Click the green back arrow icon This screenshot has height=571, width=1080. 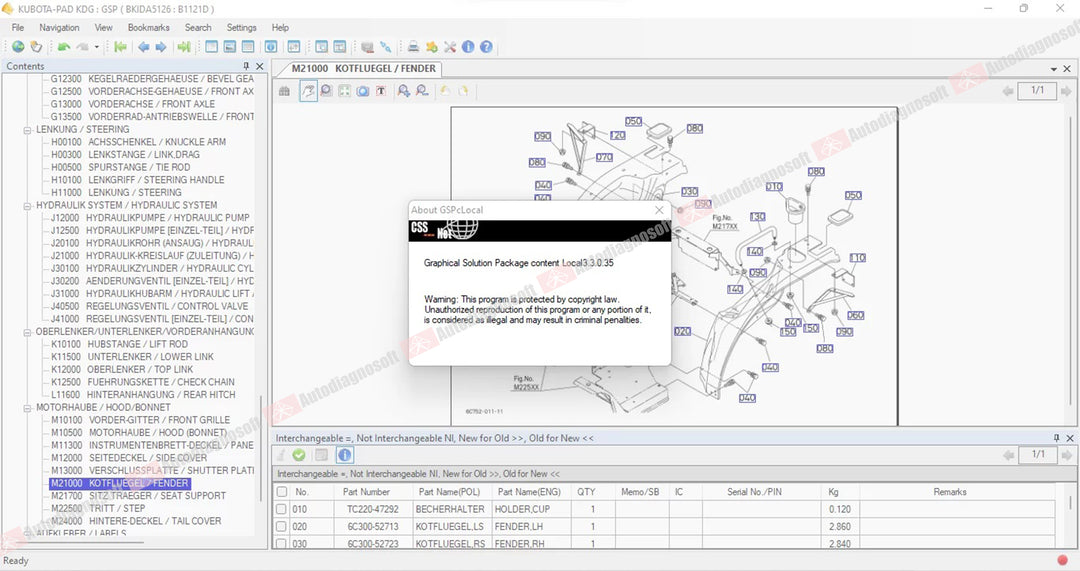coord(64,47)
